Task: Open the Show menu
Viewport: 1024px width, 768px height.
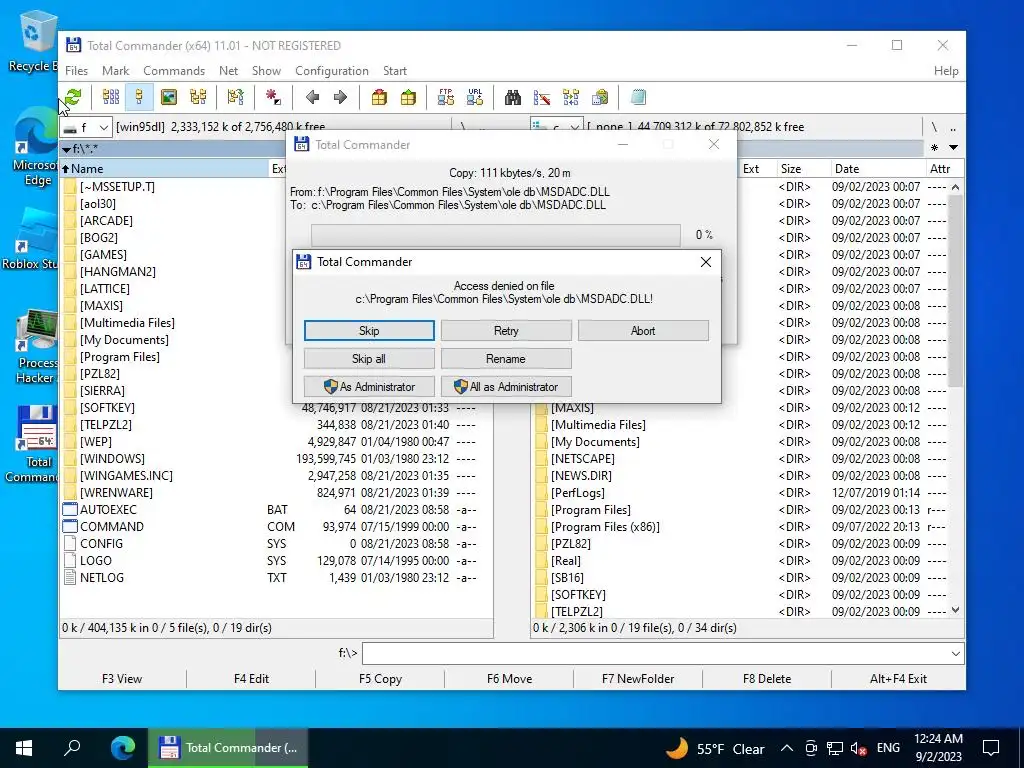Action: coord(266,71)
